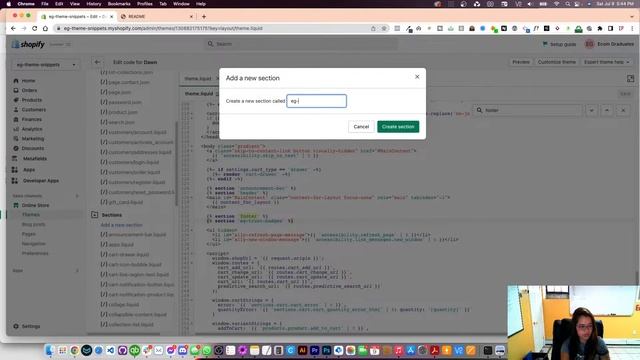Open the Ecom Graduates account menu
Image resolution: width=640 pixels, height=360 pixels.
tap(609, 44)
